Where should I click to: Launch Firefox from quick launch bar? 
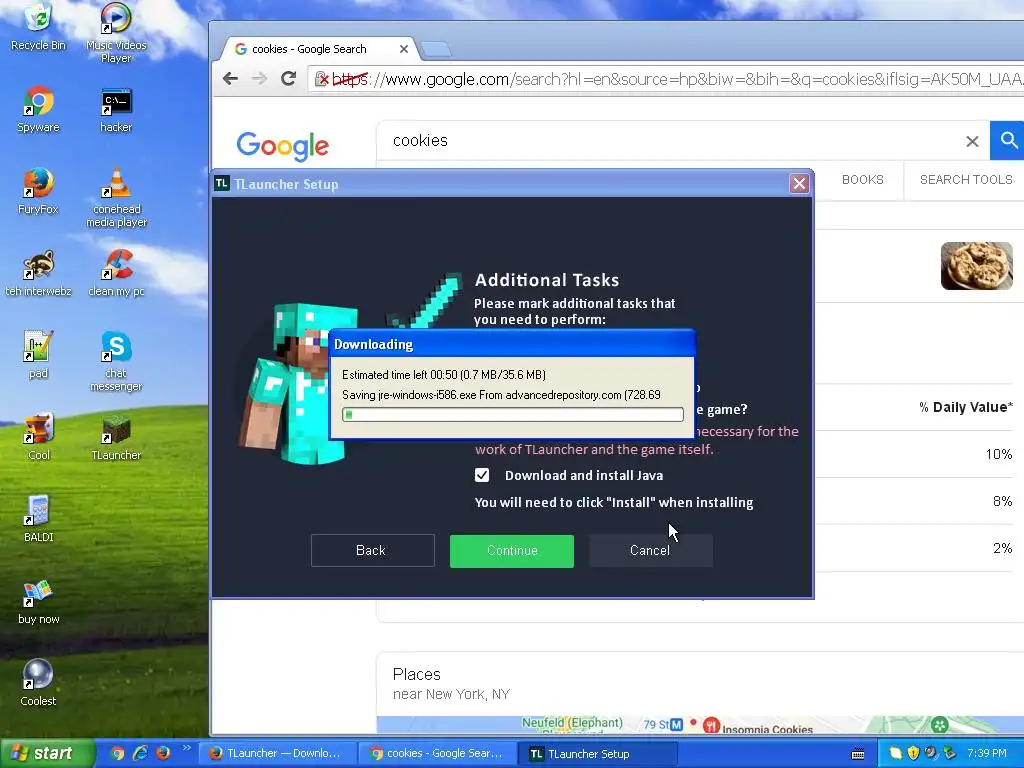click(x=163, y=753)
